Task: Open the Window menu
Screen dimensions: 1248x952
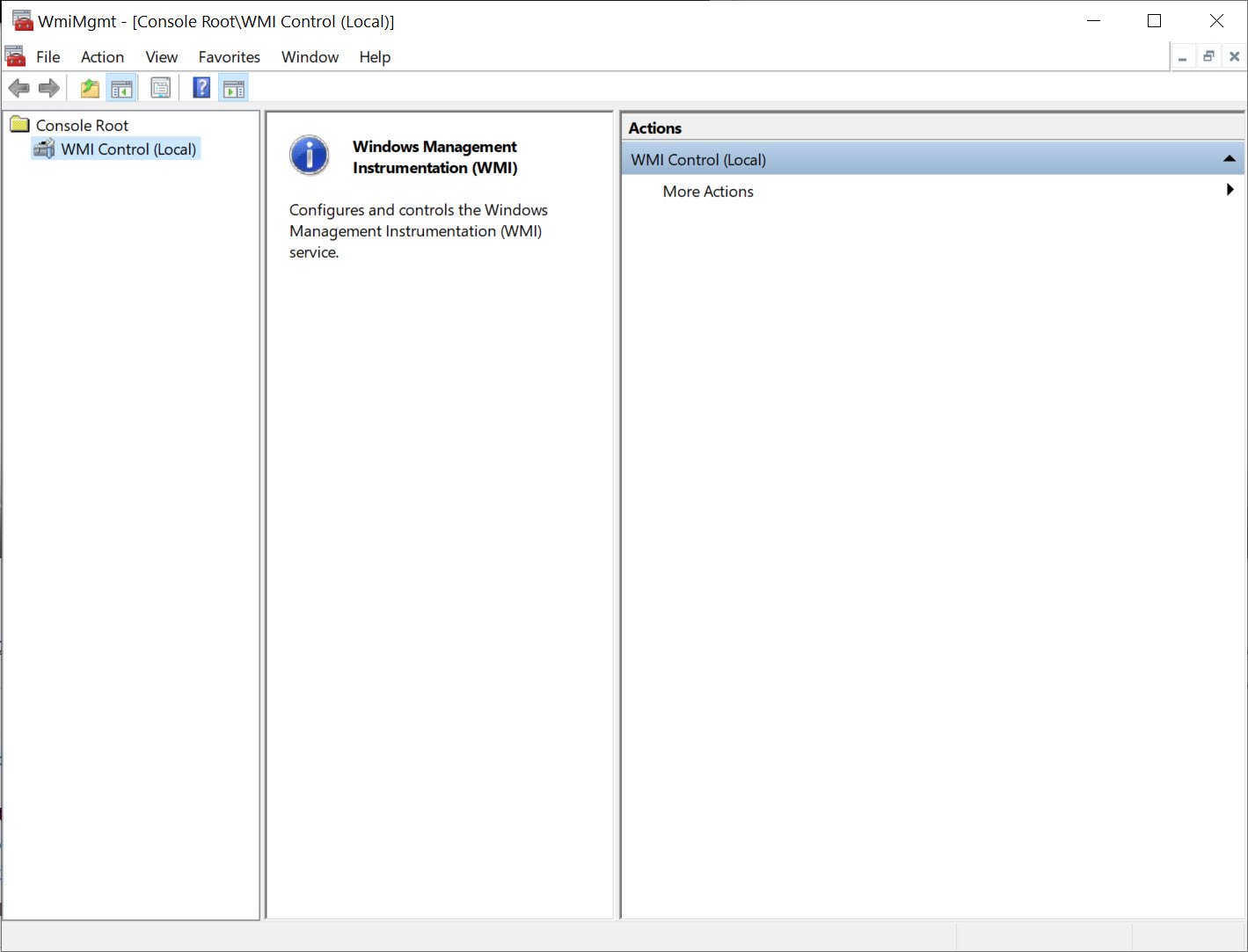Action: tap(310, 57)
